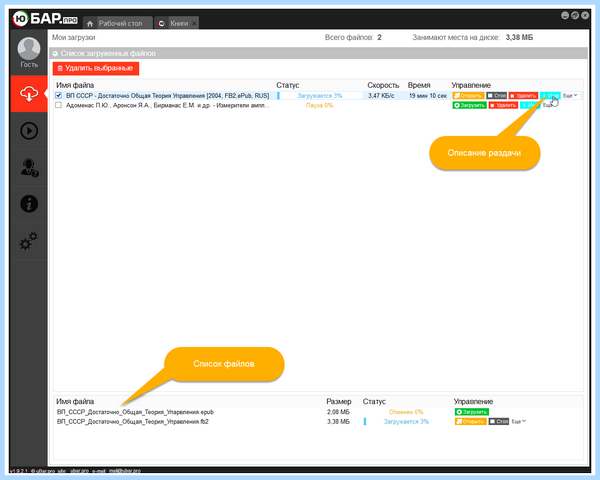Click Открыть for the .fb2 file
600x480 pixels.
pos(470,421)
